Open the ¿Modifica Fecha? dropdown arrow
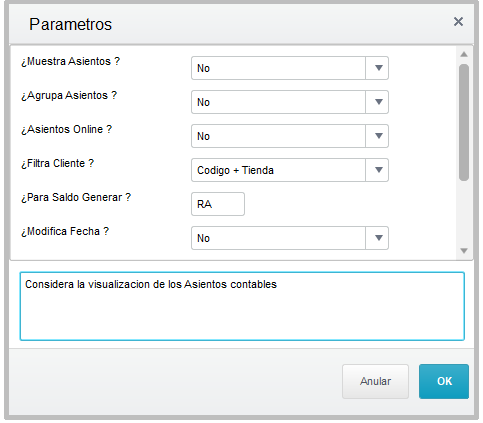Screen dimensions: 483x423 [378, 238]
